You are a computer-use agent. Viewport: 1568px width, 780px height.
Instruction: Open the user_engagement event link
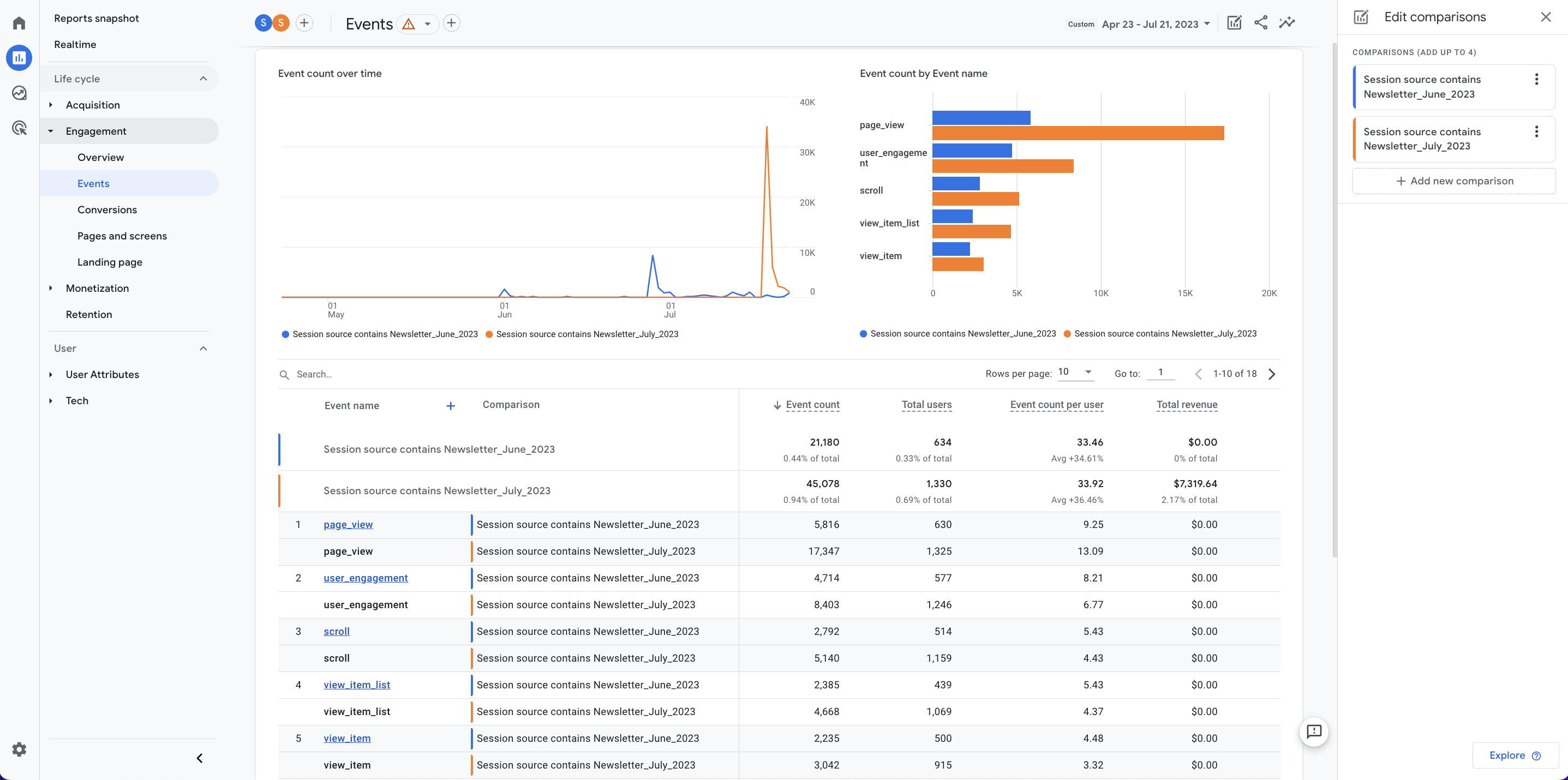[x=365, y=578]
